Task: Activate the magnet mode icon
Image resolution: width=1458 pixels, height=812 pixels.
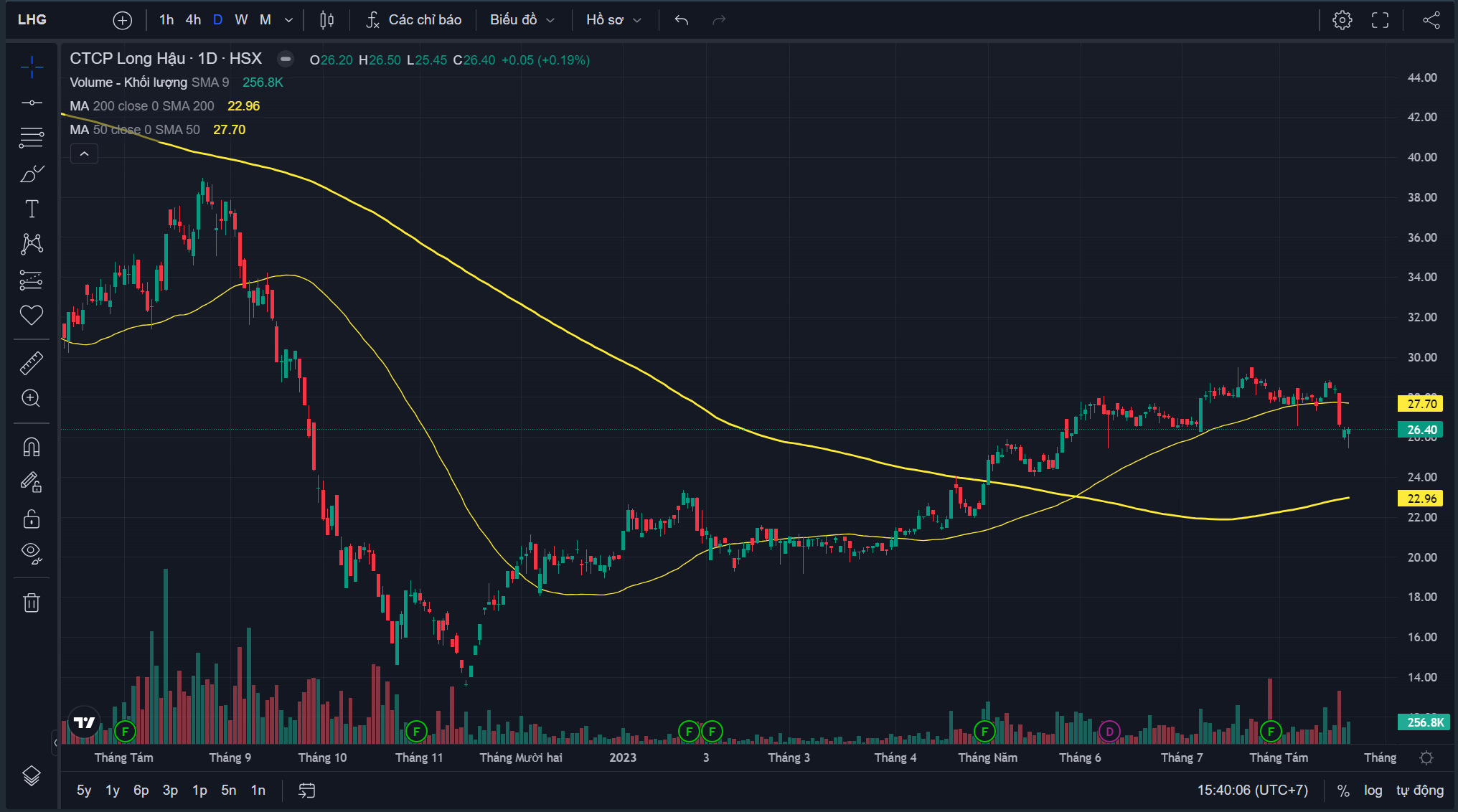Action: point(31,448)
